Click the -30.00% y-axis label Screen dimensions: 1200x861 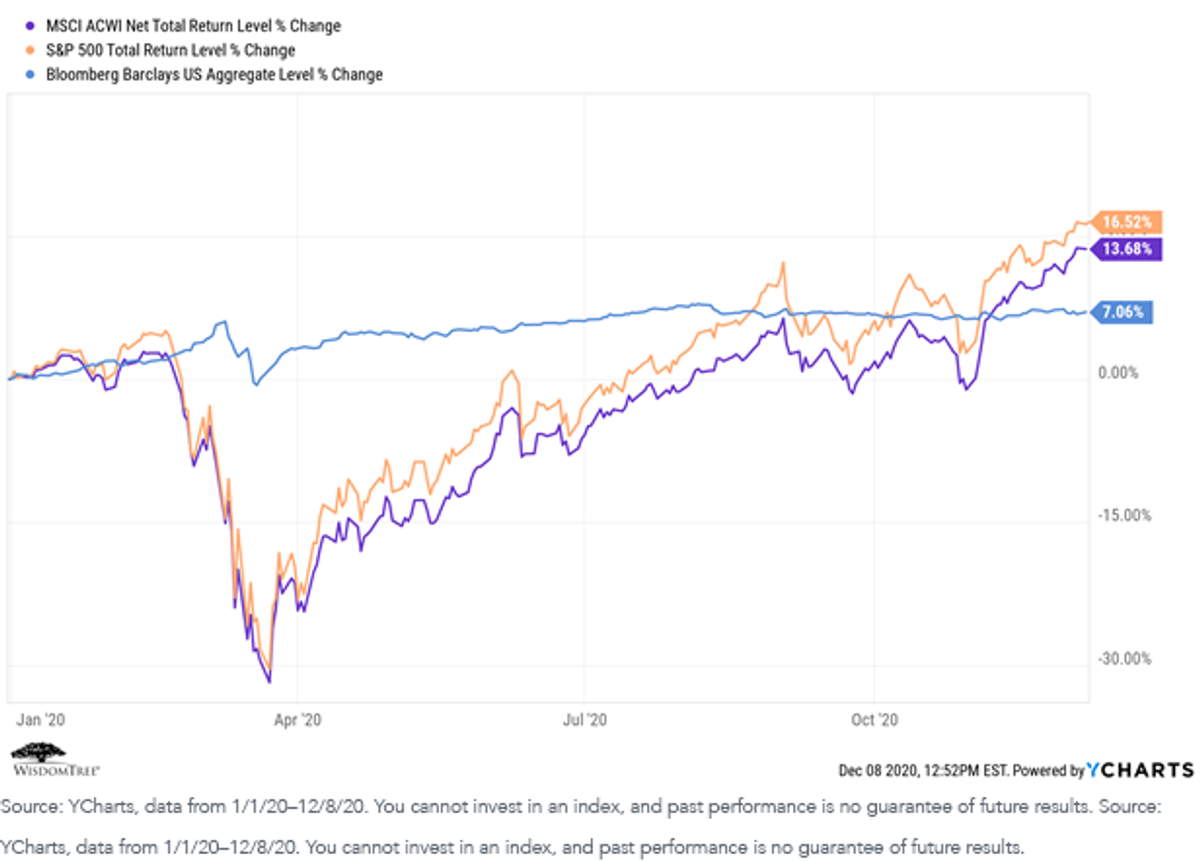(x=1125, y=659)
